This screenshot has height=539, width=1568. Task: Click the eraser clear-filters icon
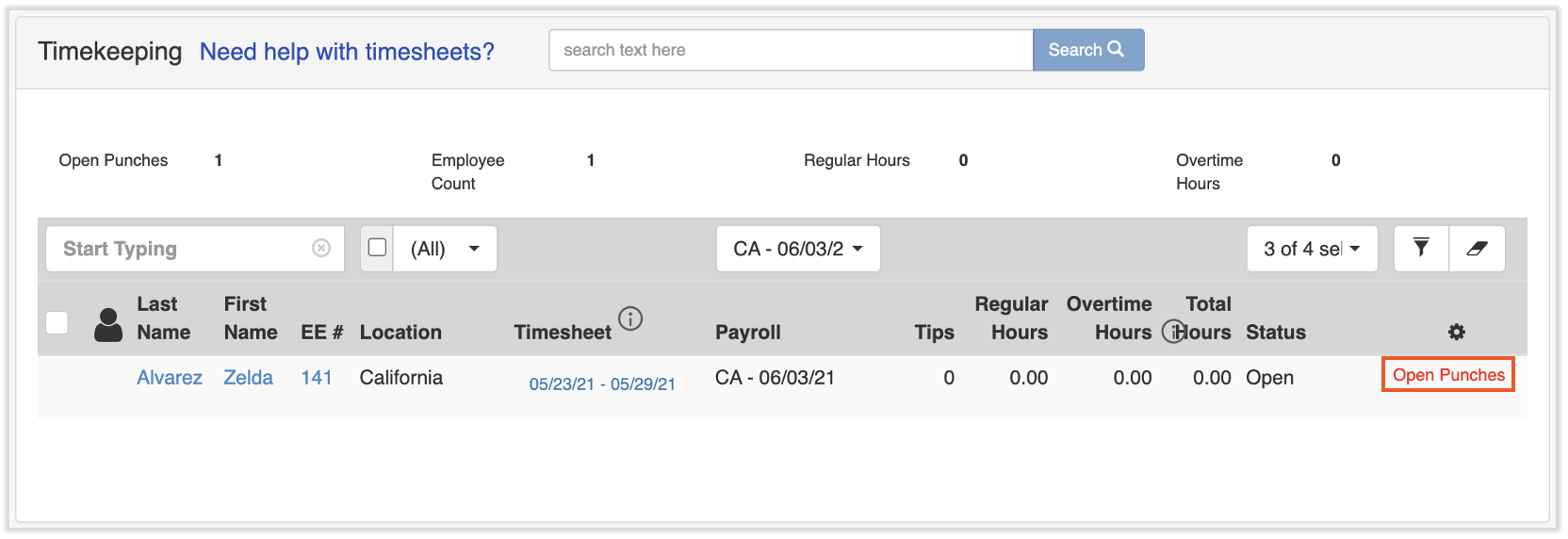[x=1477, y=248]
